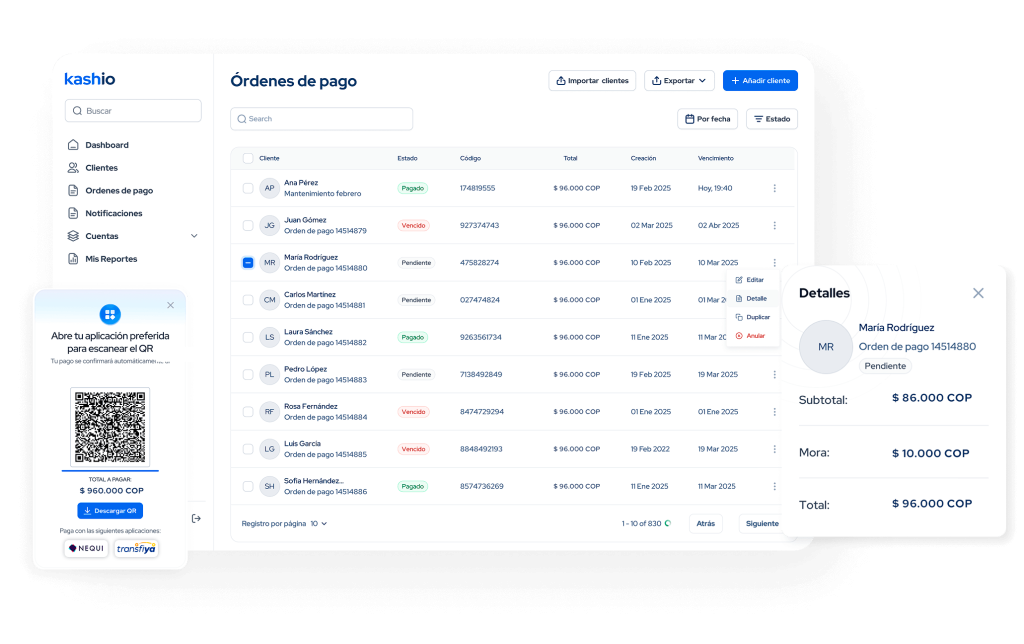
Task: Select the checkbox for Juan Gómez
Action: point(248,225)
